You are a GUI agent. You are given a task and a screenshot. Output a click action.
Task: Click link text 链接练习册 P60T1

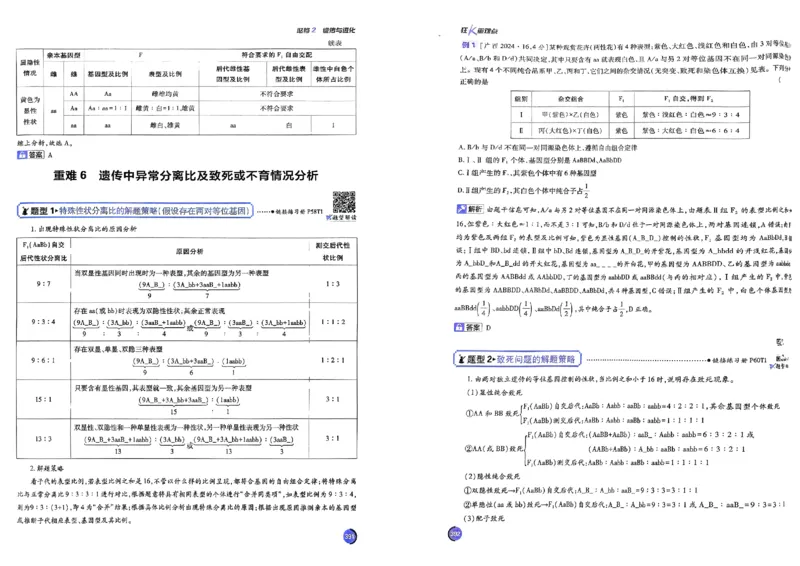click(x=739, y=360)
